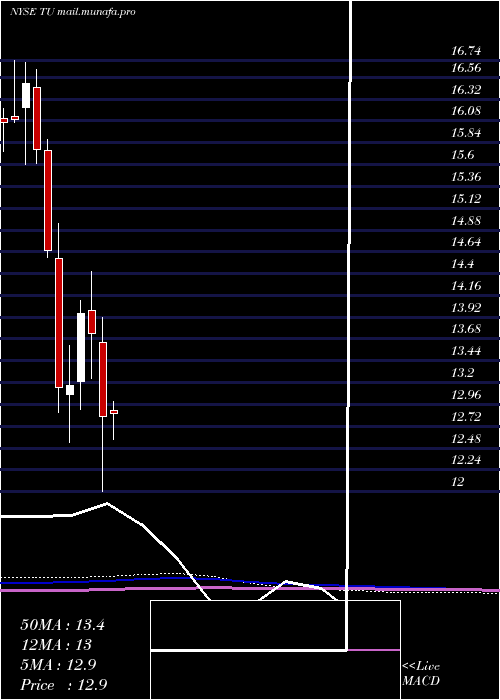Image resolution: width=500 pixels, height=700 pixels.
Task: Click the 16.32 price axis label
Action: tap(466, 90)
